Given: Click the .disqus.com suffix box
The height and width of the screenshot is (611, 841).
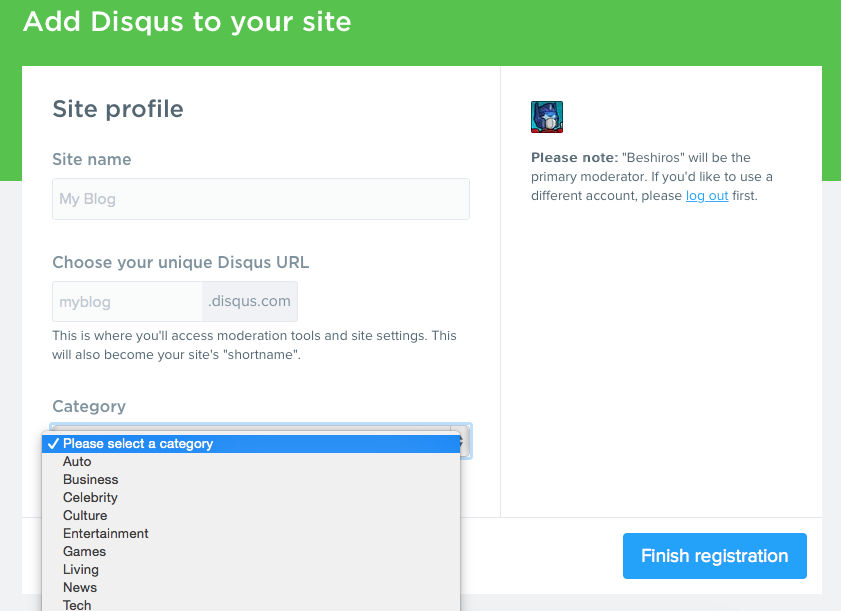Looking at the screenshot, I should click(250, 301).
